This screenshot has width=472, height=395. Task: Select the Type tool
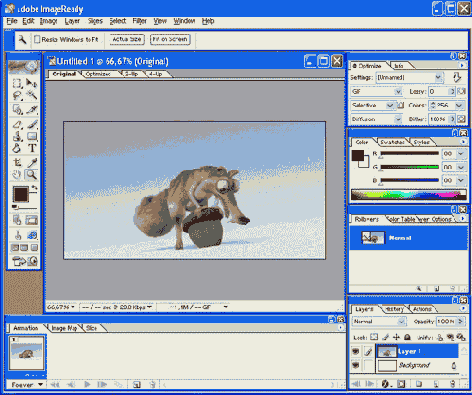(x=32, y=148)
